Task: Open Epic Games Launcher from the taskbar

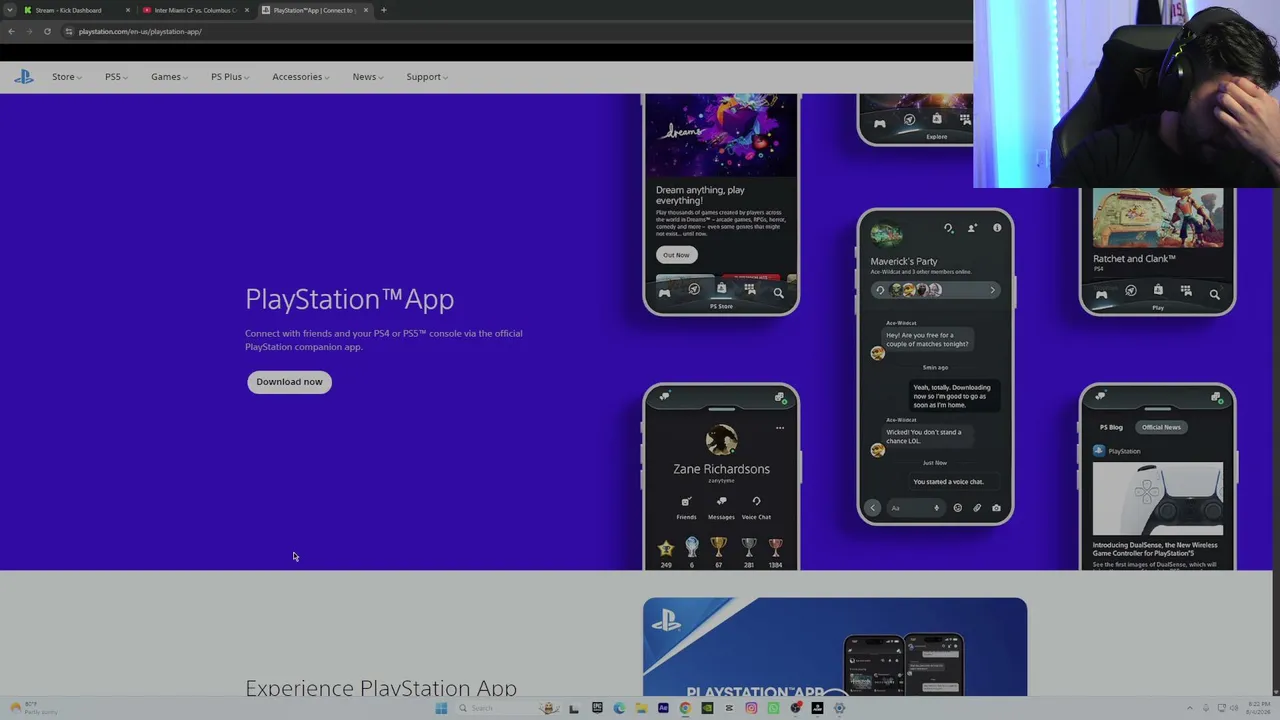Action: pyautogui.click(x=597, y=708)
